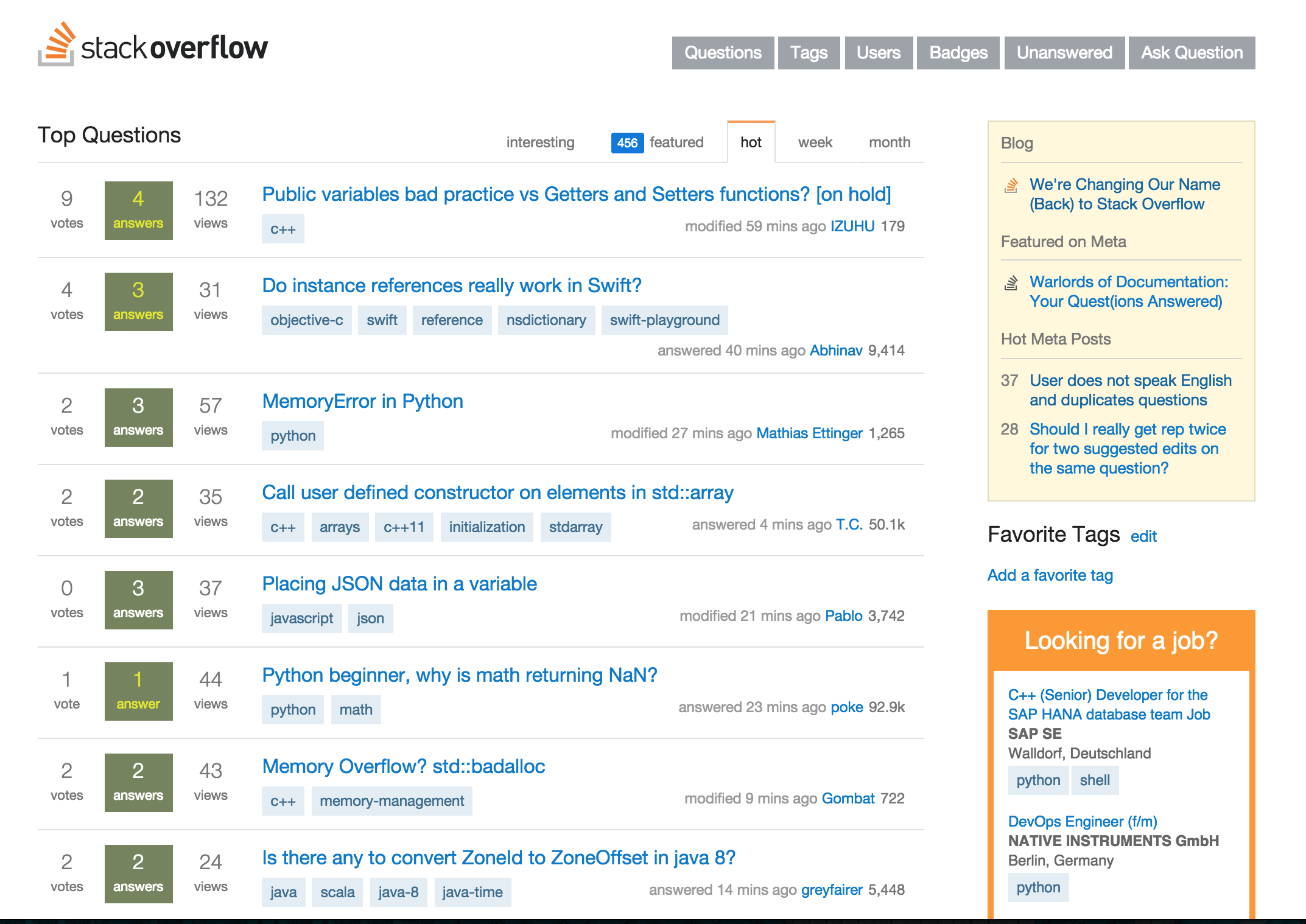This screenshot has width=1306, height=924.
Task: Open user Mathias Ettinger's profile
Action: pyautogui.click(x=809, y=433)
